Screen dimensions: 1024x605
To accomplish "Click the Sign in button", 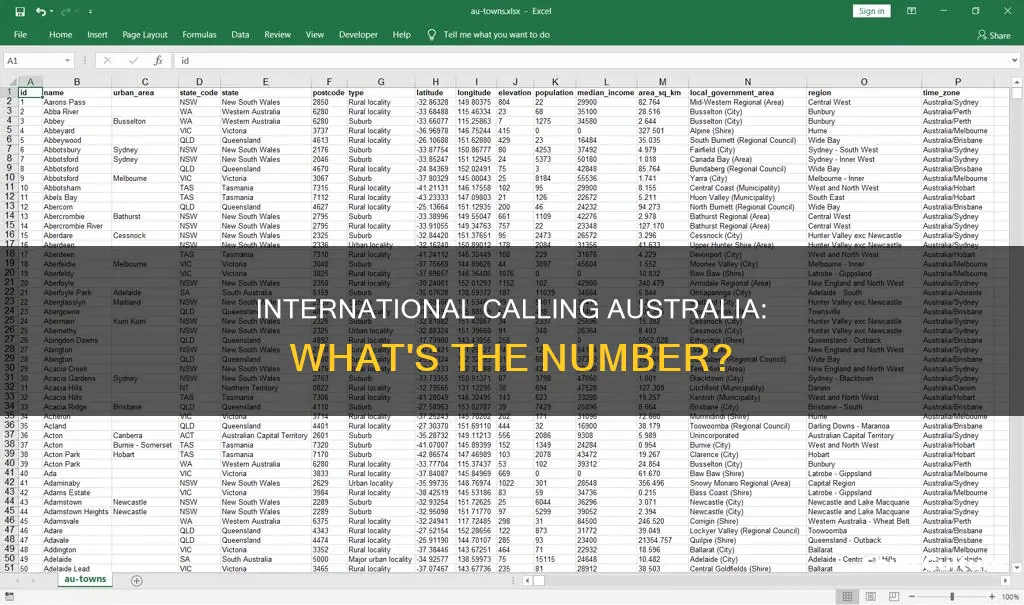I will 871,11.
